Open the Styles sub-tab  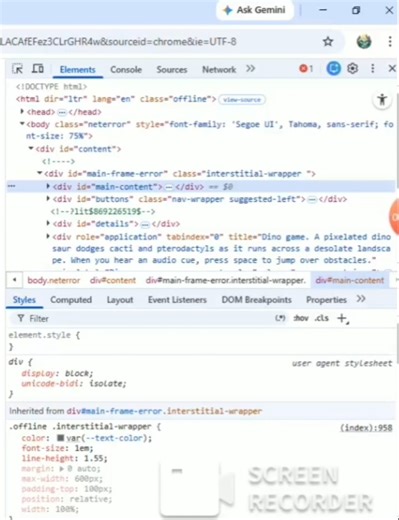[24, 300]
